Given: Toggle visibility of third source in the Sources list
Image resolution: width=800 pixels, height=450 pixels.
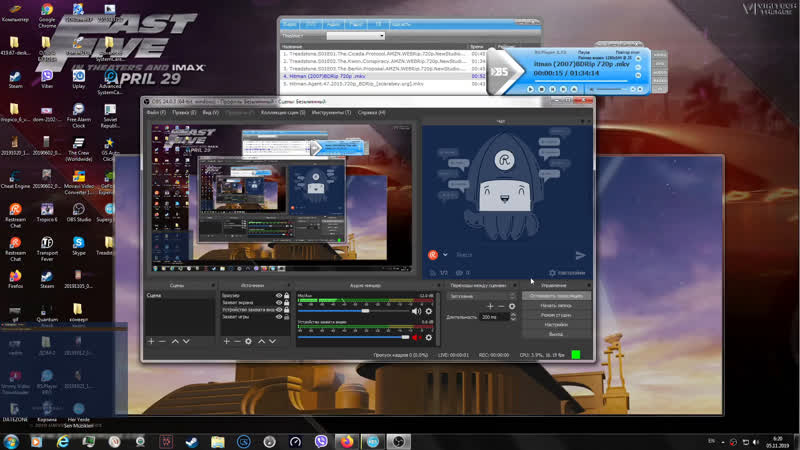Looking at the screenshot, I should [x=279, y=310].
